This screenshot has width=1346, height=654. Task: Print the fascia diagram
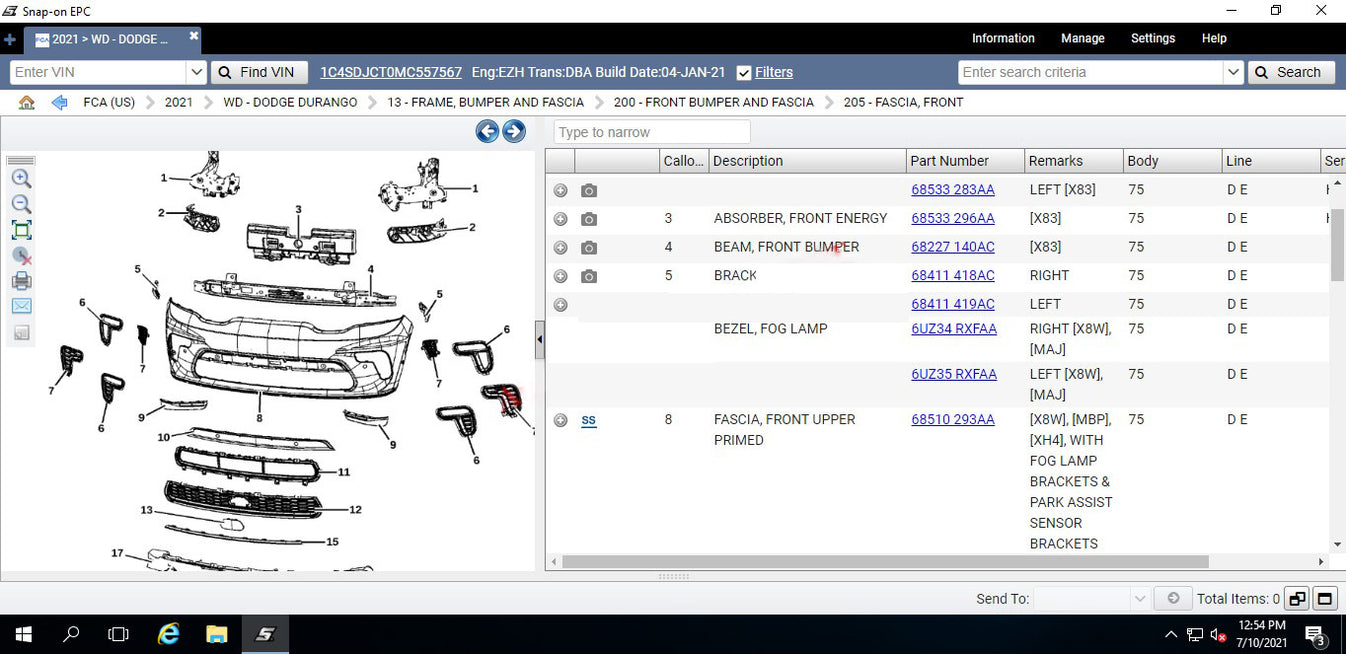21,281
